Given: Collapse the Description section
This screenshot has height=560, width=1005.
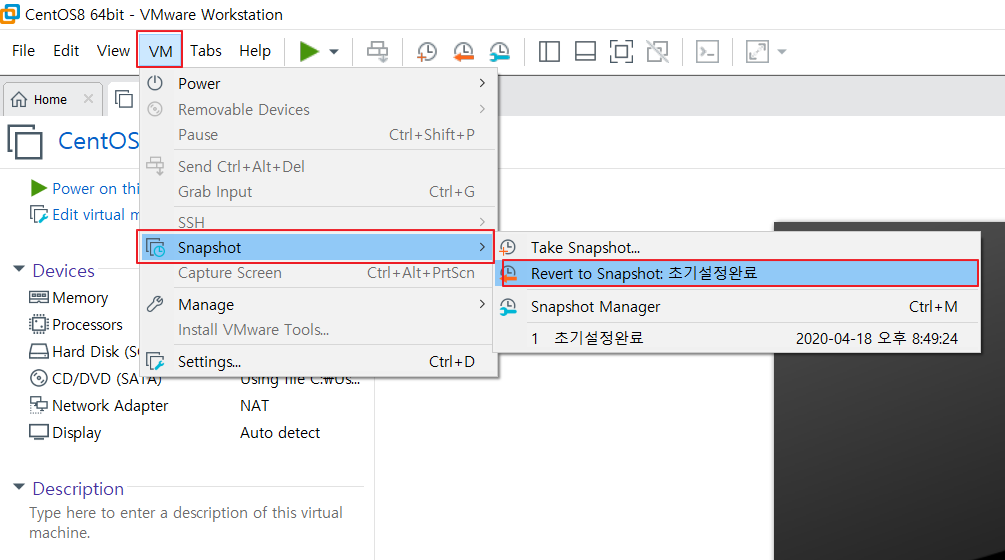Looking at the screenshot, I should coord(19,487).
